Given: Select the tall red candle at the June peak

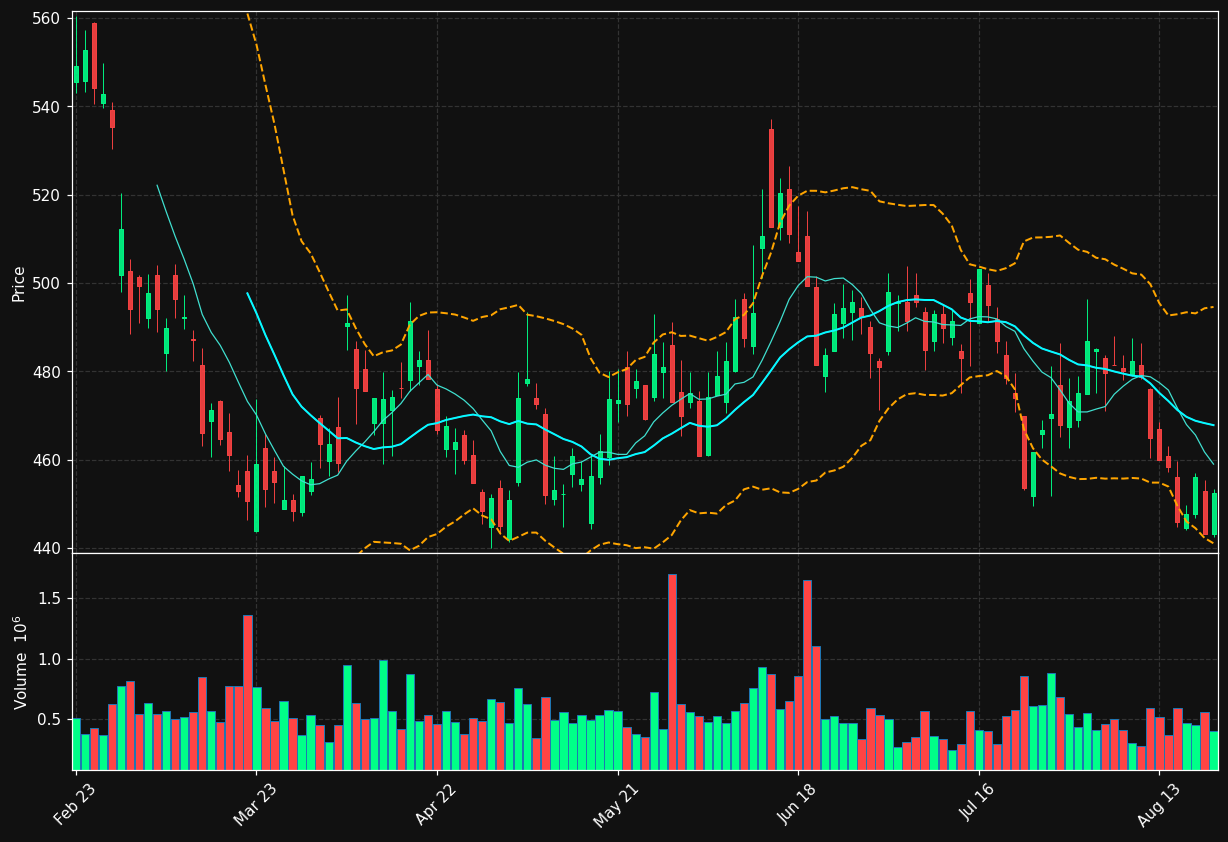Looking at the screenshot, I should [771, 178].
